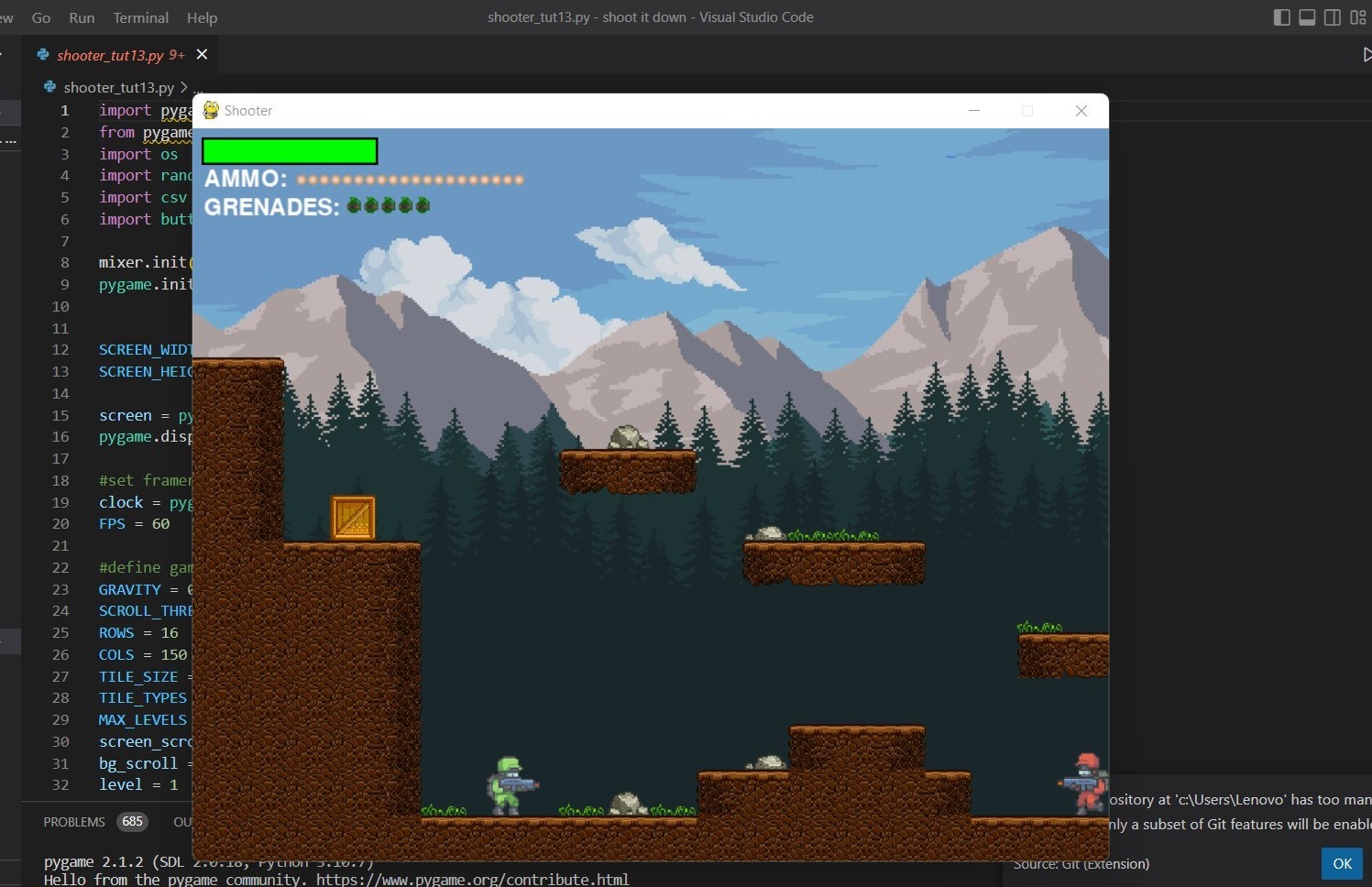
Task: Click the green health bar in the Shooter game
Action: (x=290, y=149)
